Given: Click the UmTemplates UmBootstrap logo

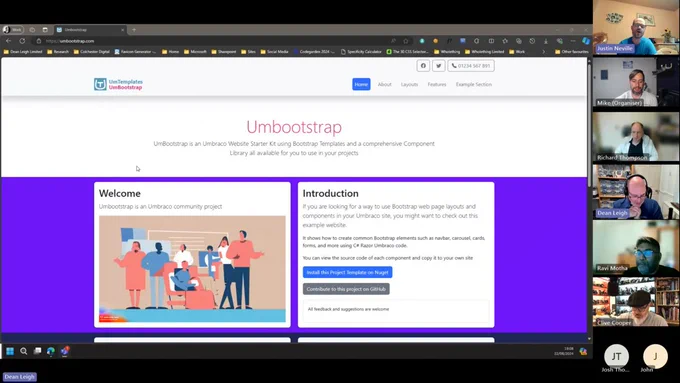Looking at the screenshot, I should coord(118,84).
